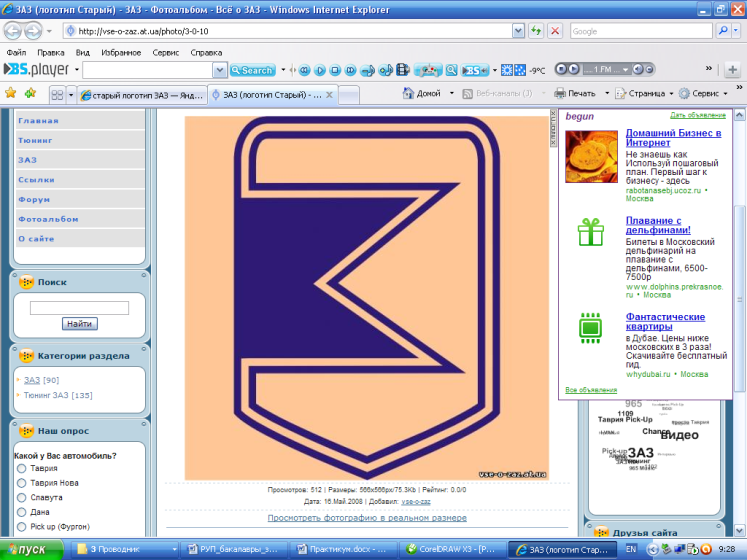Image resolution: width=747 pixels, height=560 pixels.
Task: Click the BS.player toolbar logo
Action: point(37,70)
